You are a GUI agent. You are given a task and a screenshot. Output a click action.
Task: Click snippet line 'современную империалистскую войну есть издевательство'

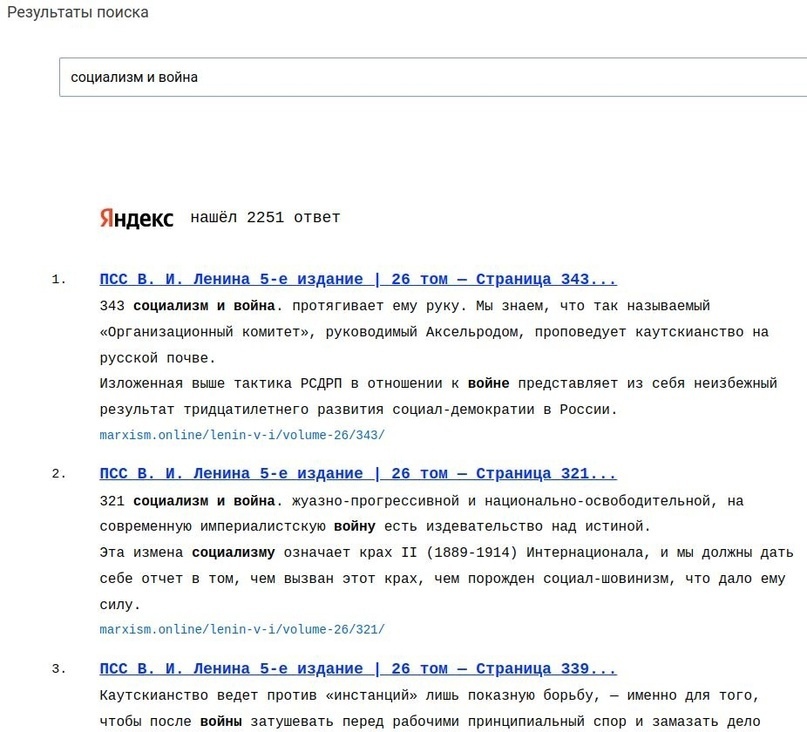click(375, 526)
